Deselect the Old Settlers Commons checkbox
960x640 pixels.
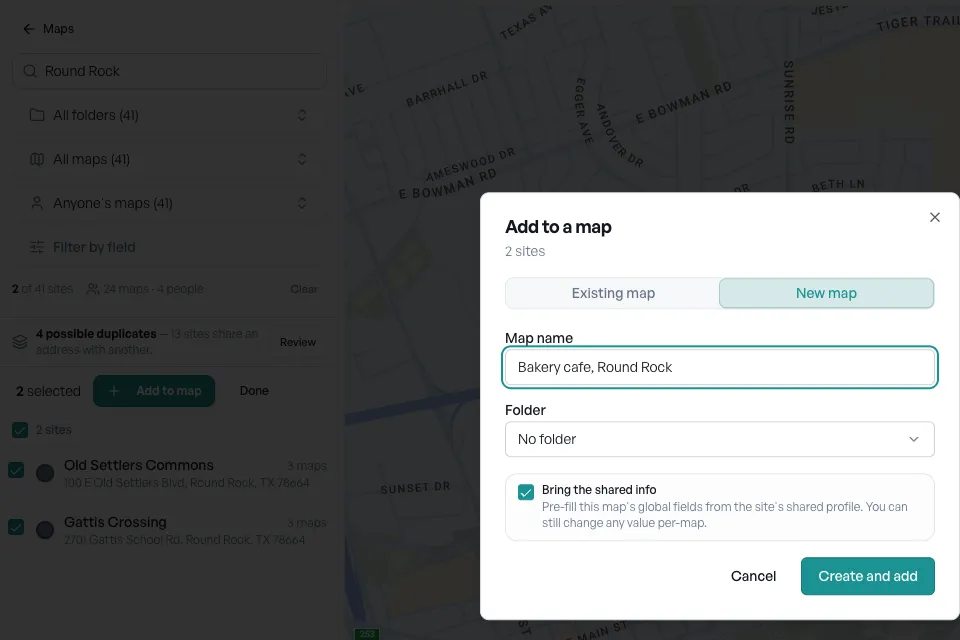16,470
